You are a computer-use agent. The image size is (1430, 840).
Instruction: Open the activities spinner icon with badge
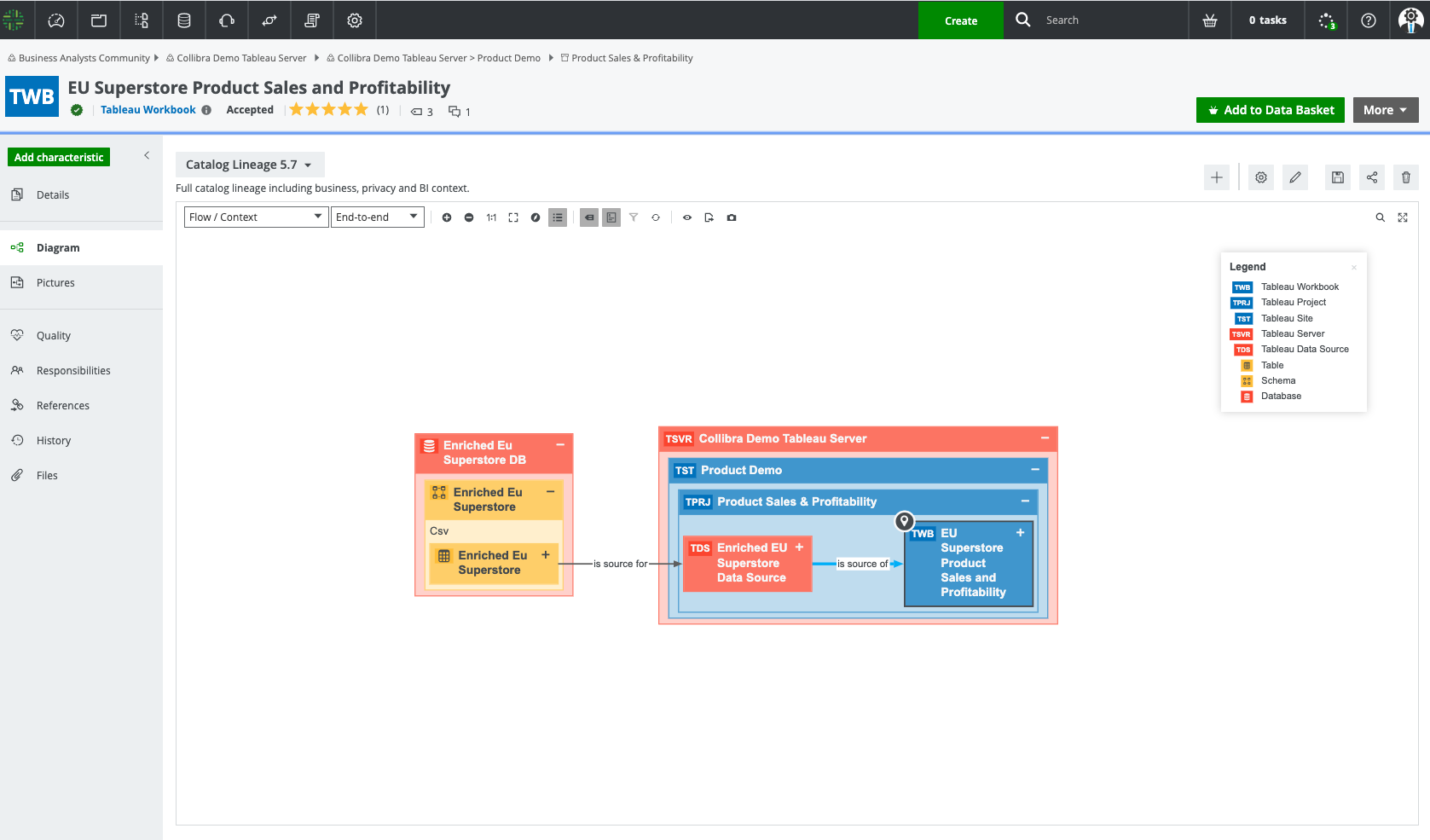1327,20
